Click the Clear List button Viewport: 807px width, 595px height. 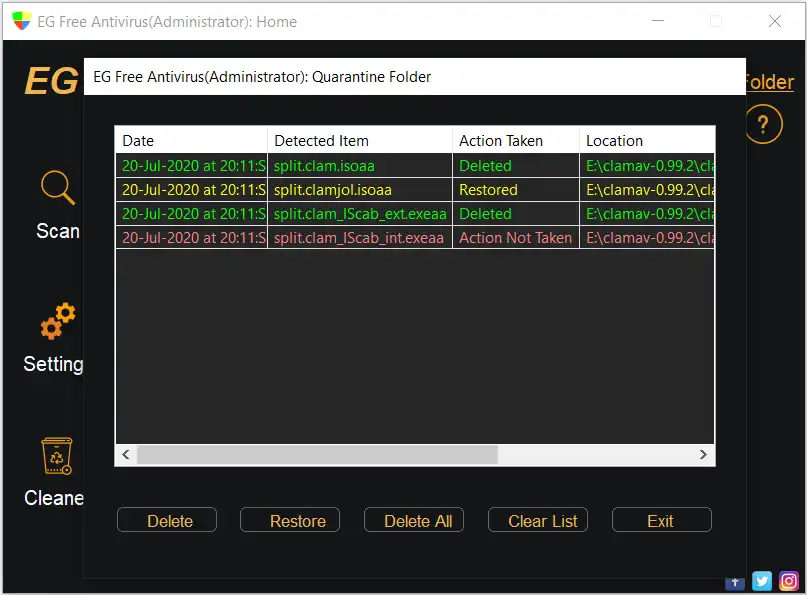[x=538, y=520]
